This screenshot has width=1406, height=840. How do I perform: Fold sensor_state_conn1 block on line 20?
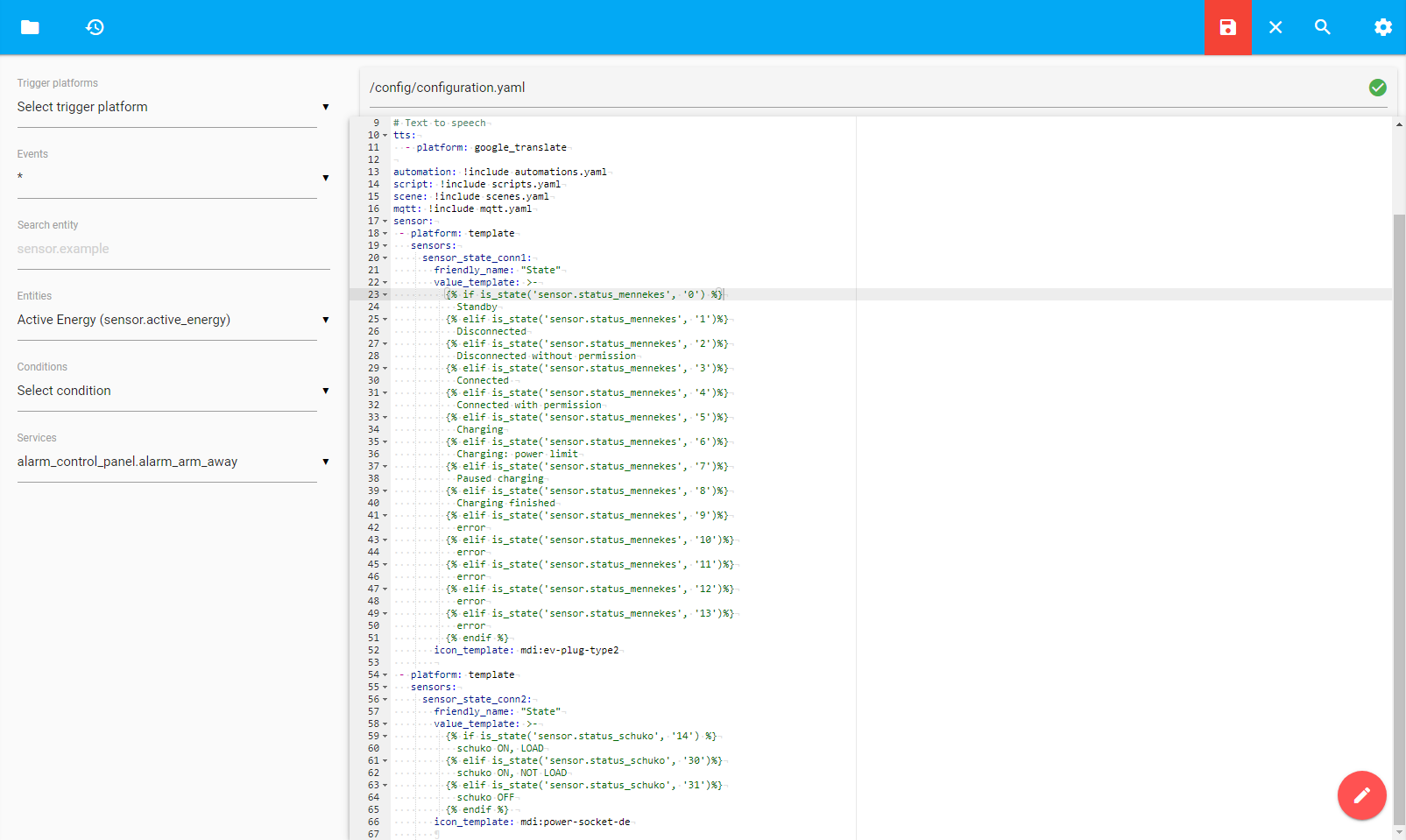(385, 258)
